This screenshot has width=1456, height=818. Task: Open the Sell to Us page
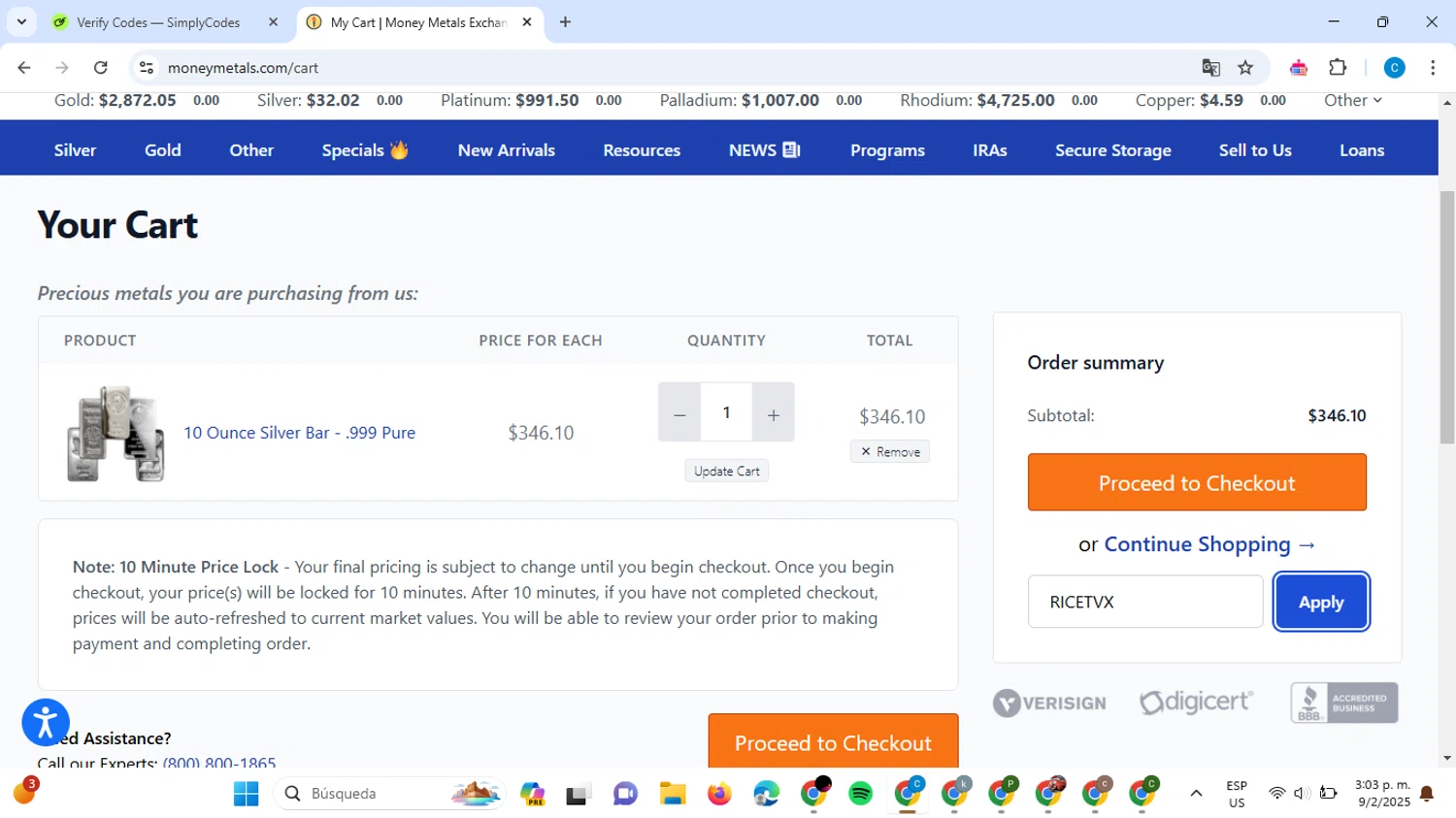tap(1255, 150)
